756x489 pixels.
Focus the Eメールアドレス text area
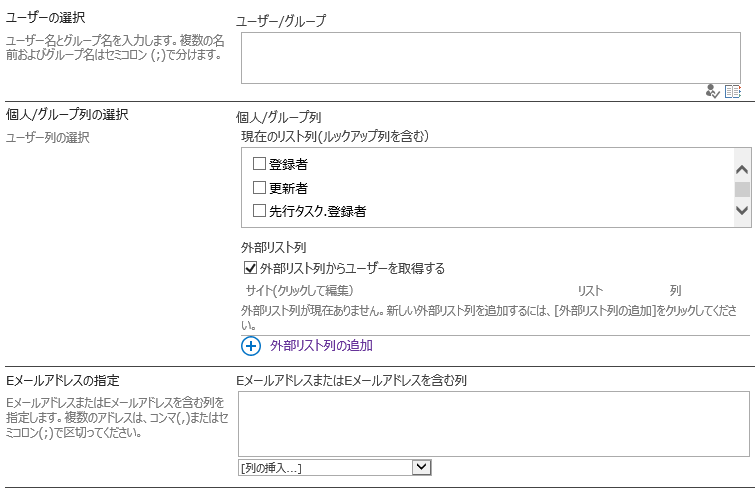(494, 424)
